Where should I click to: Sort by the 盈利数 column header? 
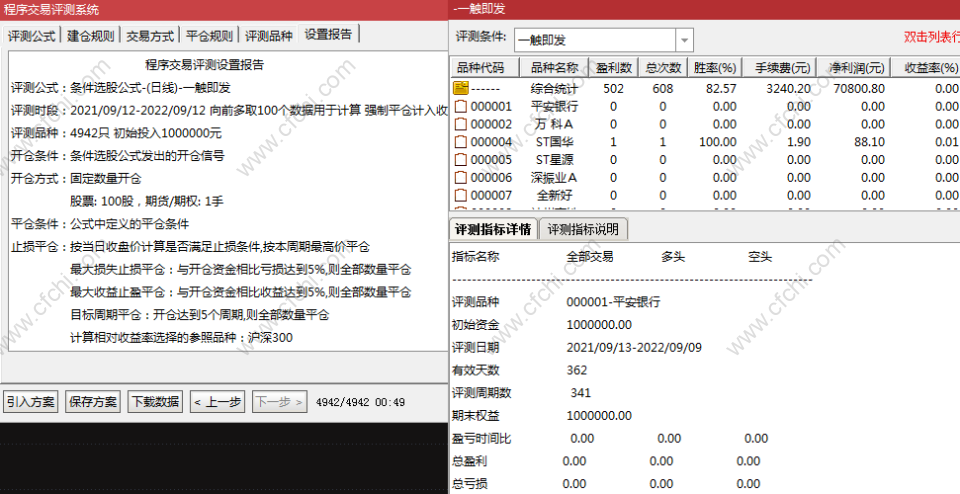613,67
